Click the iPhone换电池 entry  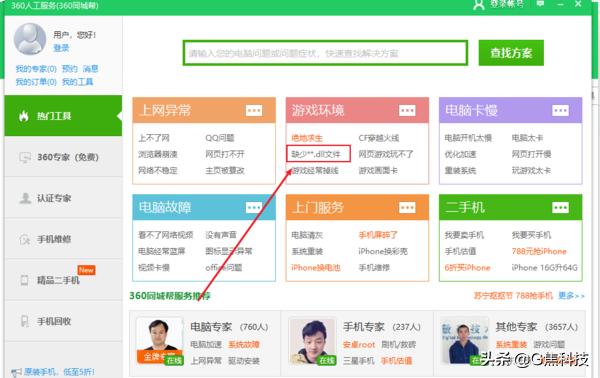coord(316,267)
